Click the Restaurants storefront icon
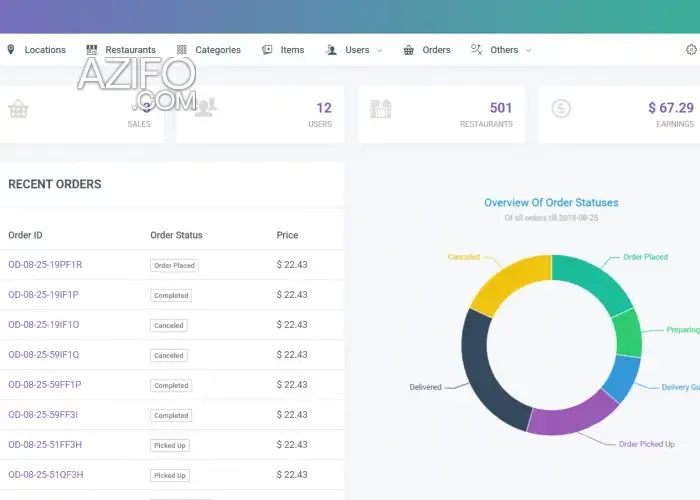 pyautogui.click(x=92, y=50)
